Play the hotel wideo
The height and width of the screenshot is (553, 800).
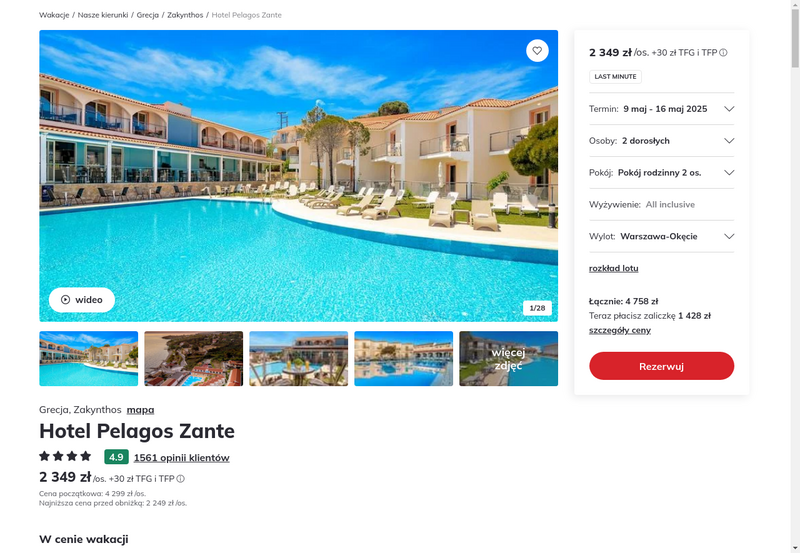(x=82, y=299)
